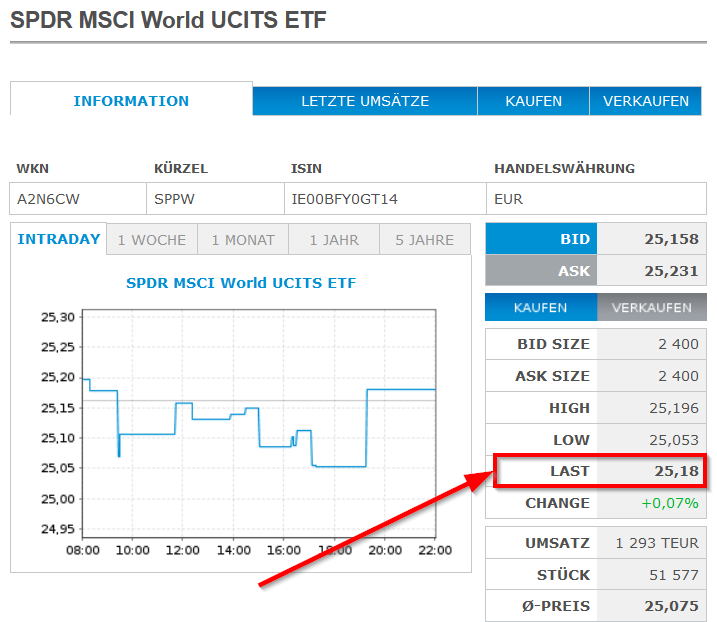
Task: Show the 1 Woche chart
Action: coord(152,240)
